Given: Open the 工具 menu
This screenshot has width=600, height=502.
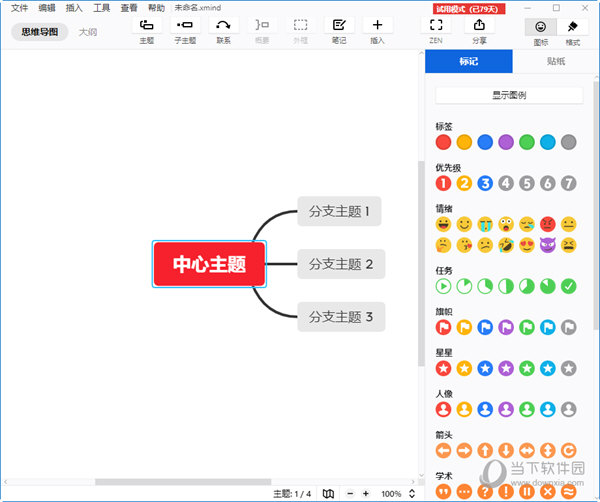Looking at the screenshot, I should 101,8.
